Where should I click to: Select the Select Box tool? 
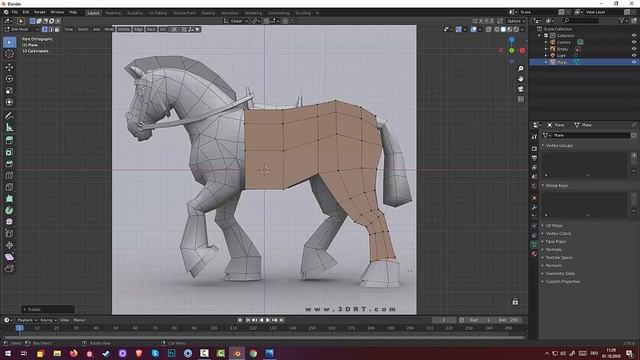point(9,42)
